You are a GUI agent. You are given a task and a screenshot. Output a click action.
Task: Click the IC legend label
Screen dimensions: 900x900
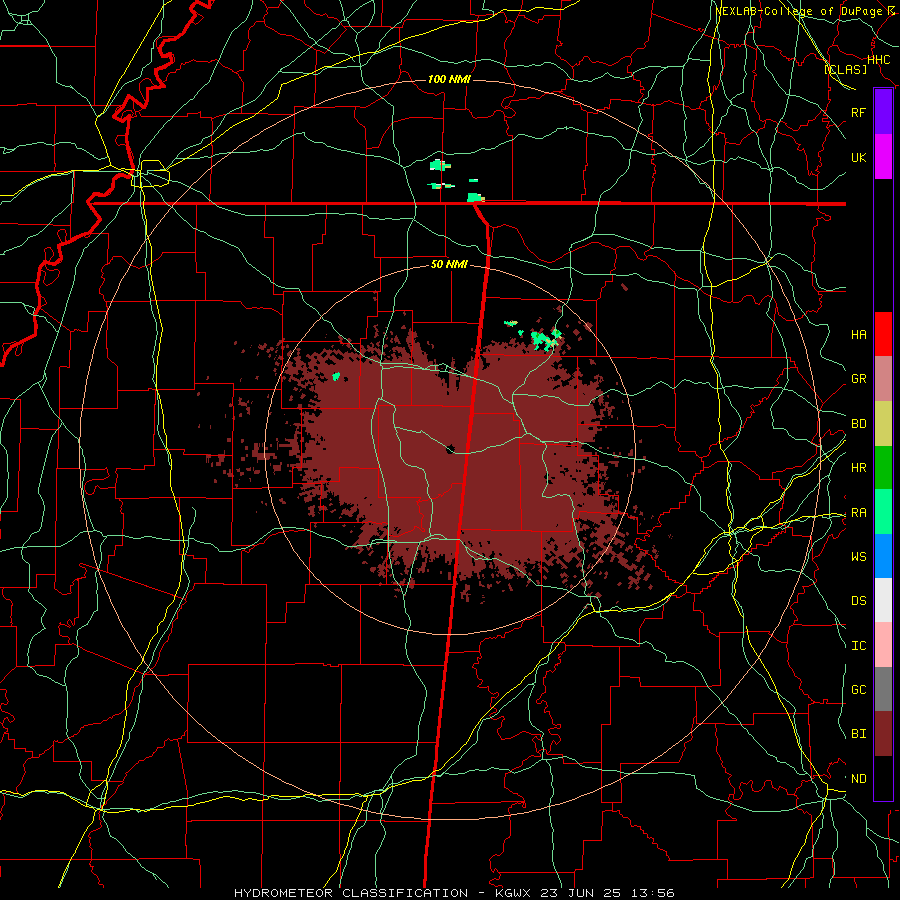click(858, 646)
